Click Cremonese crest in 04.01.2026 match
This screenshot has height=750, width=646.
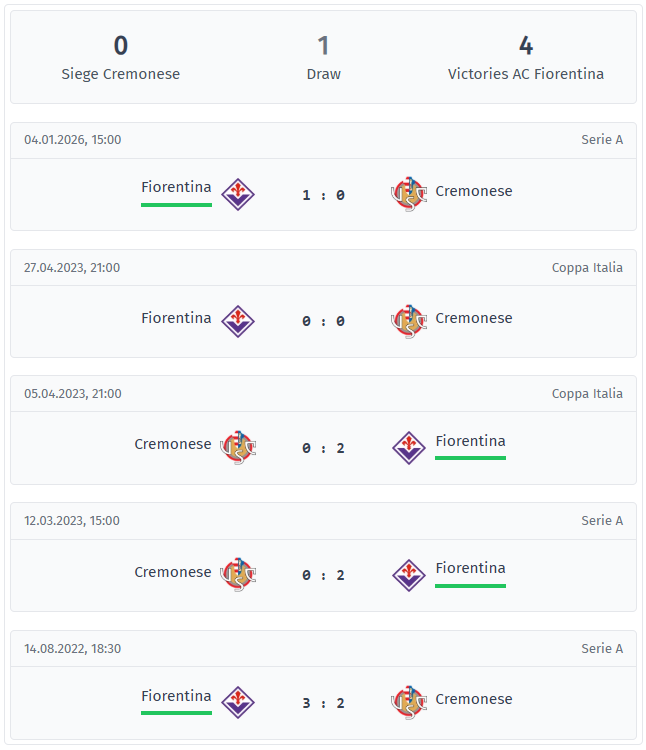(x=408, y=194)
